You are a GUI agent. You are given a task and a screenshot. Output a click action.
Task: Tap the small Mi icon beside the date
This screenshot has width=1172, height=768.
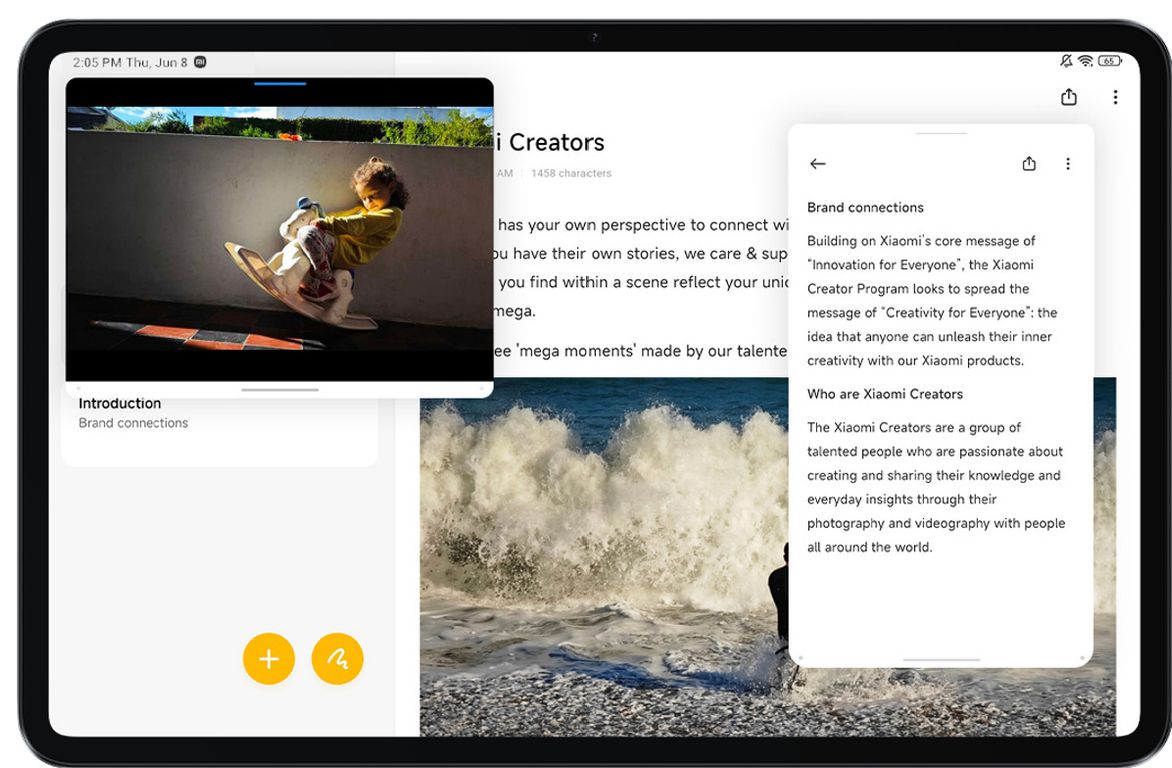tap(200, 62)
